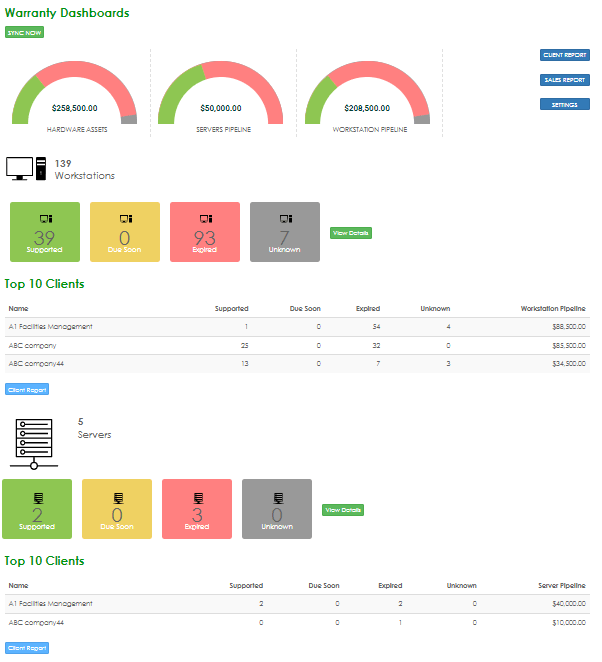Select the red Expired workstations tile
Screen dimensions: 602x662
click(x=205, y=232)
